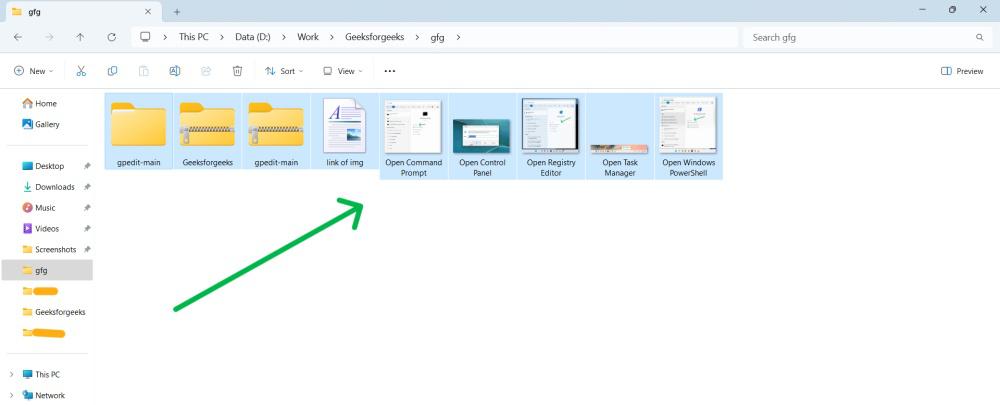Select Open Registry Editor image thumbnail
1000x405 pixels.
(x=550, y=125)
